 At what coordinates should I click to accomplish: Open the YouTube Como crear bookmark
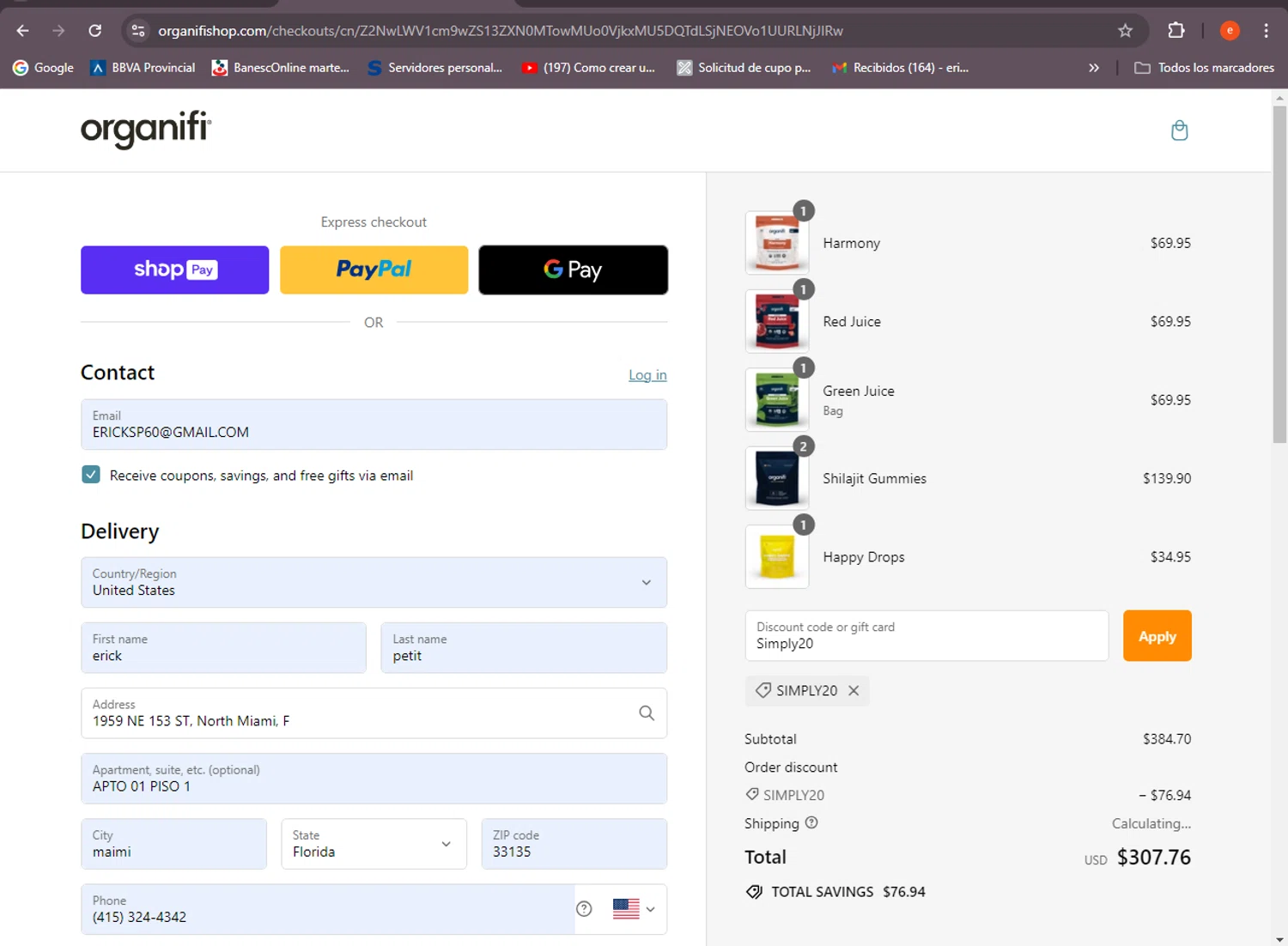point(589,68)
